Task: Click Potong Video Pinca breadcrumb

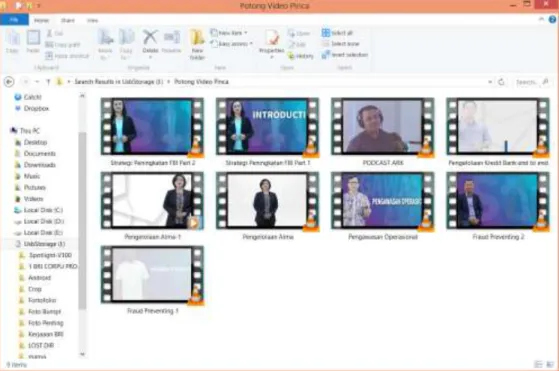Action: (201, 82)
